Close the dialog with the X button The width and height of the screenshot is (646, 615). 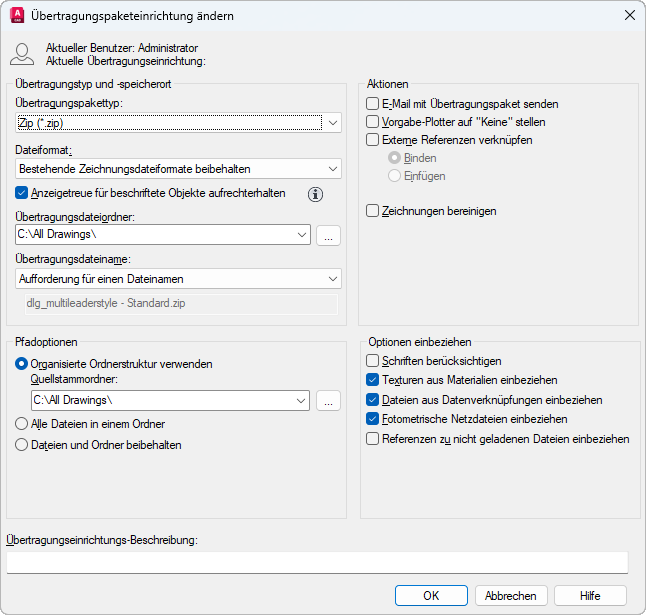(628, 15)
